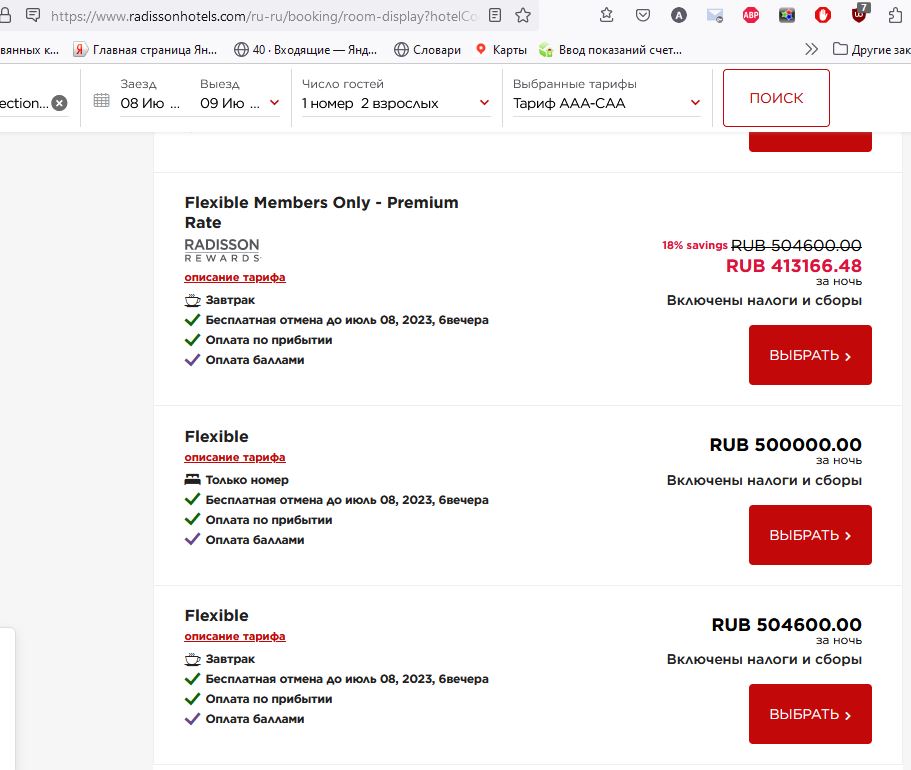Click 'Только номер' text
The image size is (911, 770).
click(247, 480)
